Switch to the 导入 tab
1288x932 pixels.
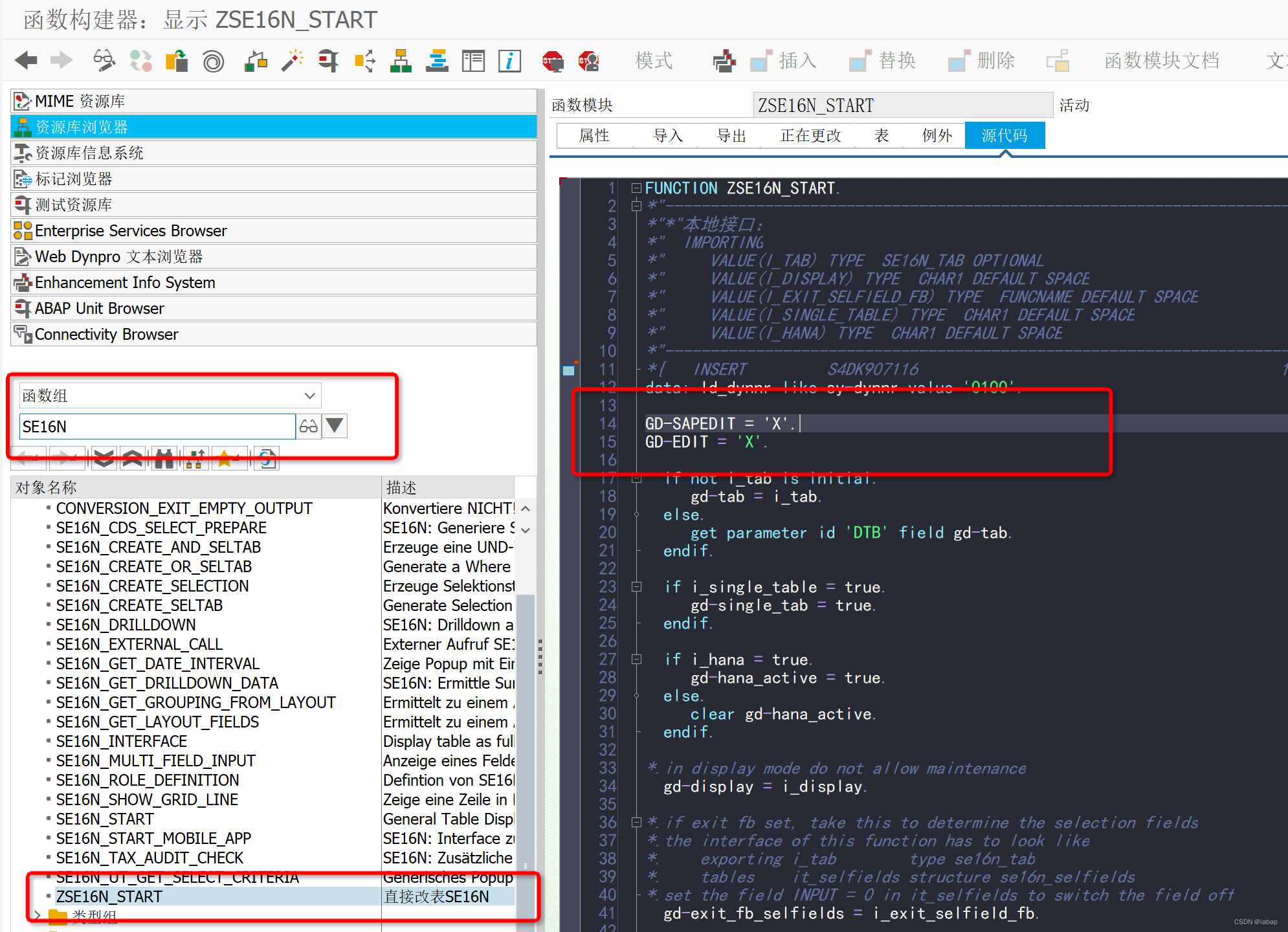tap(668, 135)
